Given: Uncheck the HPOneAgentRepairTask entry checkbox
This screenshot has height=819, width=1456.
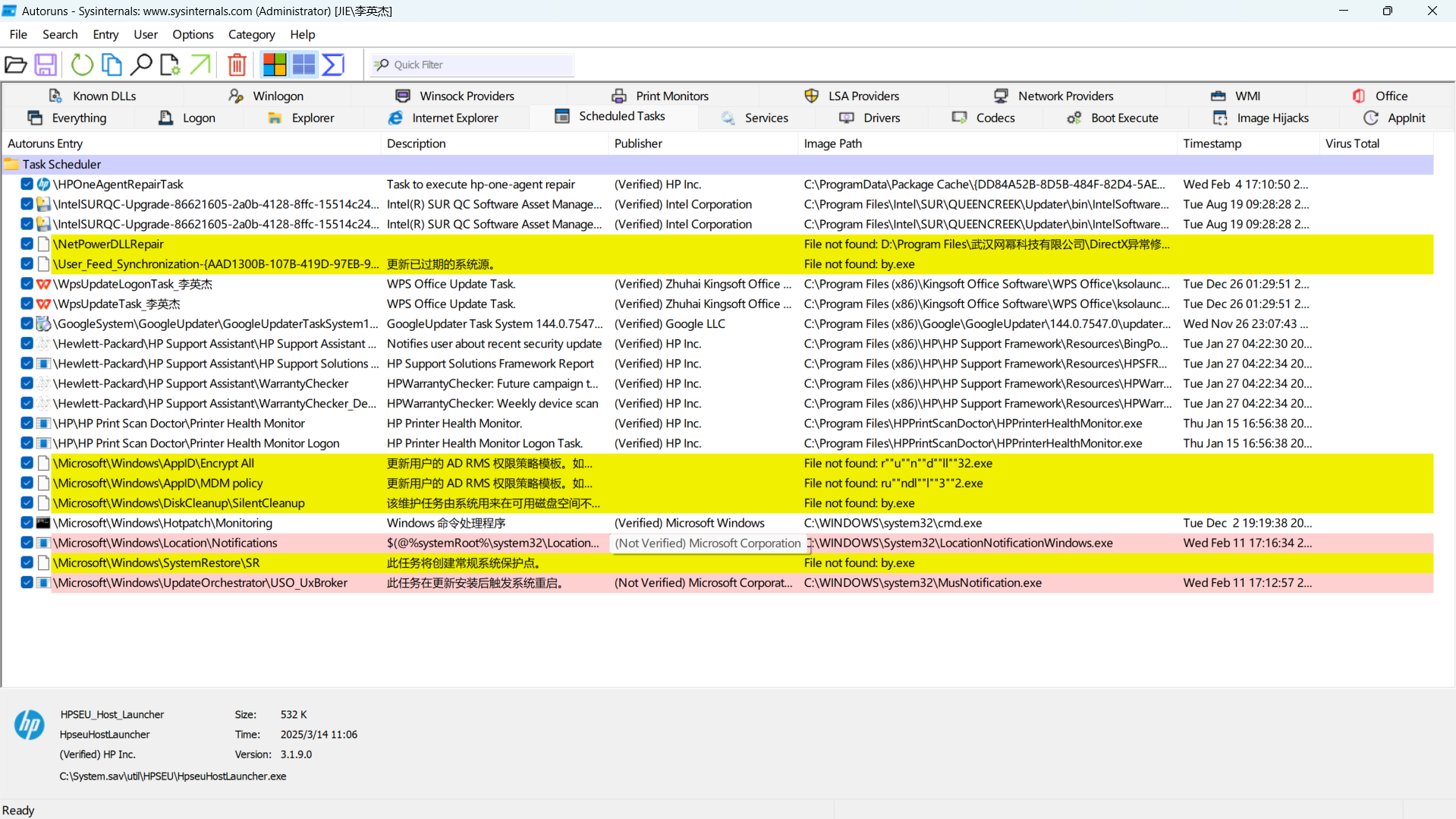Looking at the screenshot, I should [27, 184].
